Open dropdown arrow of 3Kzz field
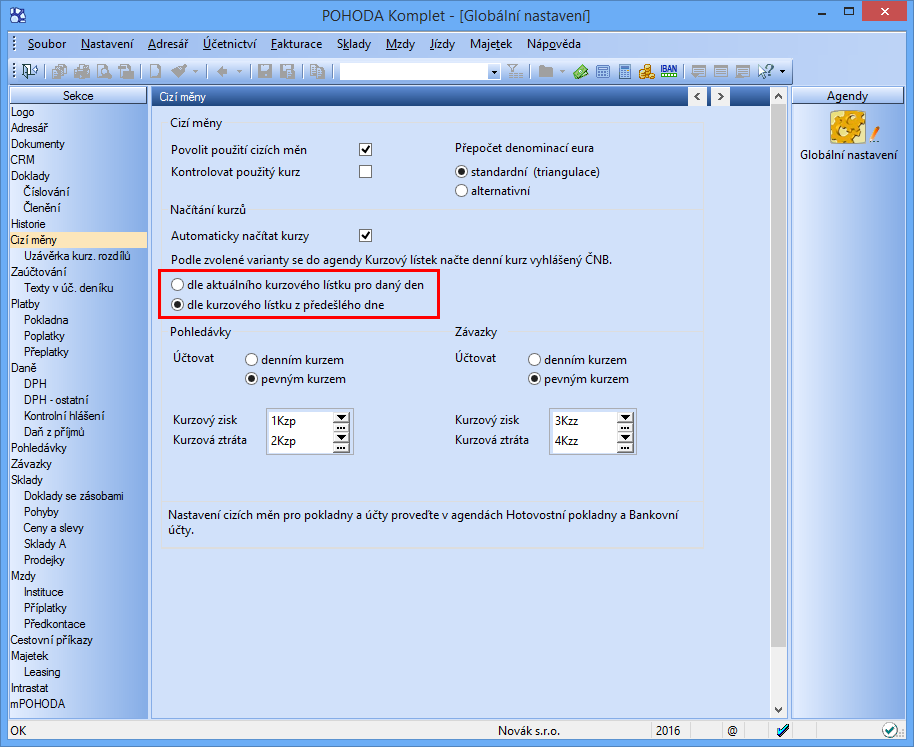The height and width of the screenshot is (747, 914). [625, 417]
